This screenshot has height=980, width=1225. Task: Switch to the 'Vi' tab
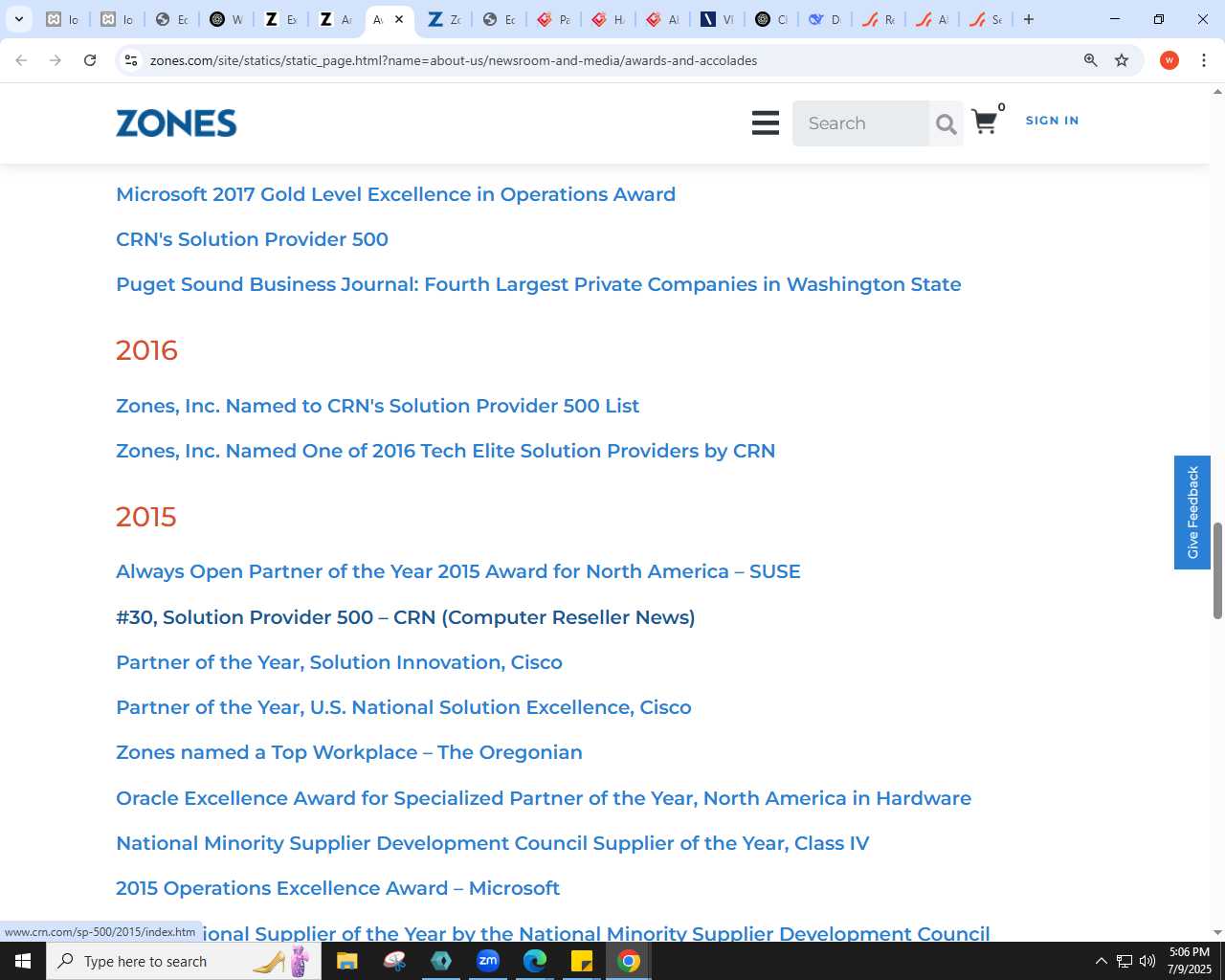[x=718, y=19]
